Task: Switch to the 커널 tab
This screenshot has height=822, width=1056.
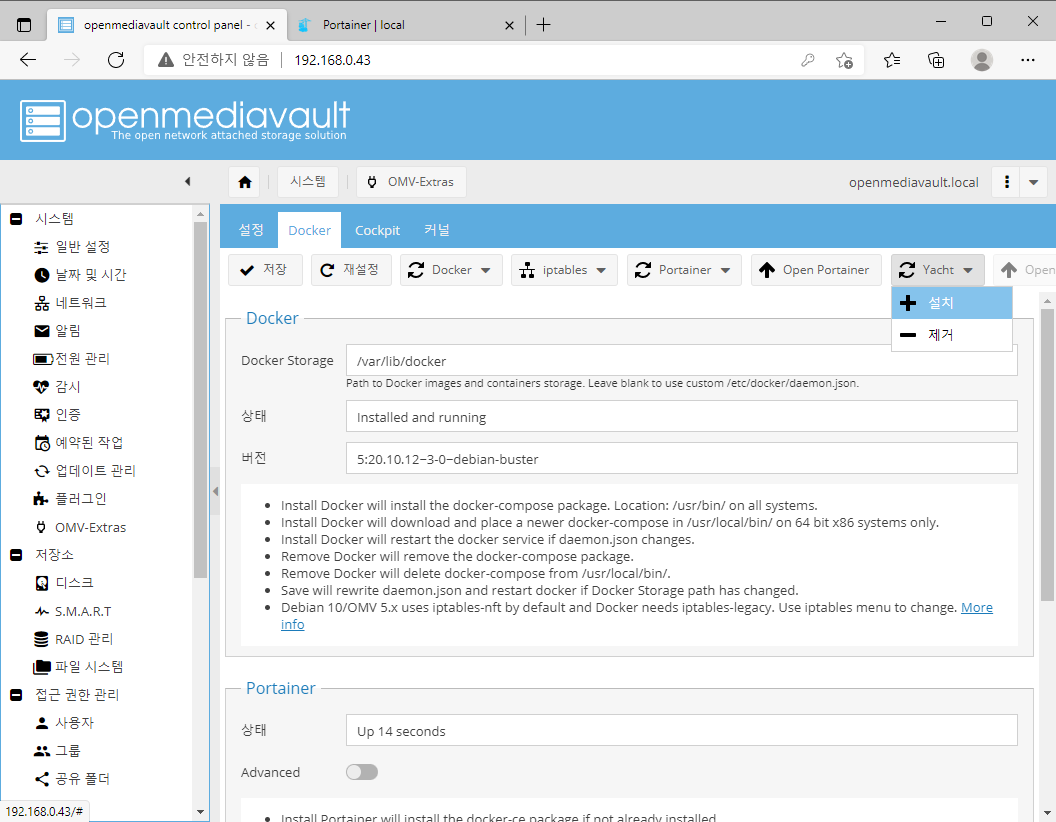Action: coord(436,230)
